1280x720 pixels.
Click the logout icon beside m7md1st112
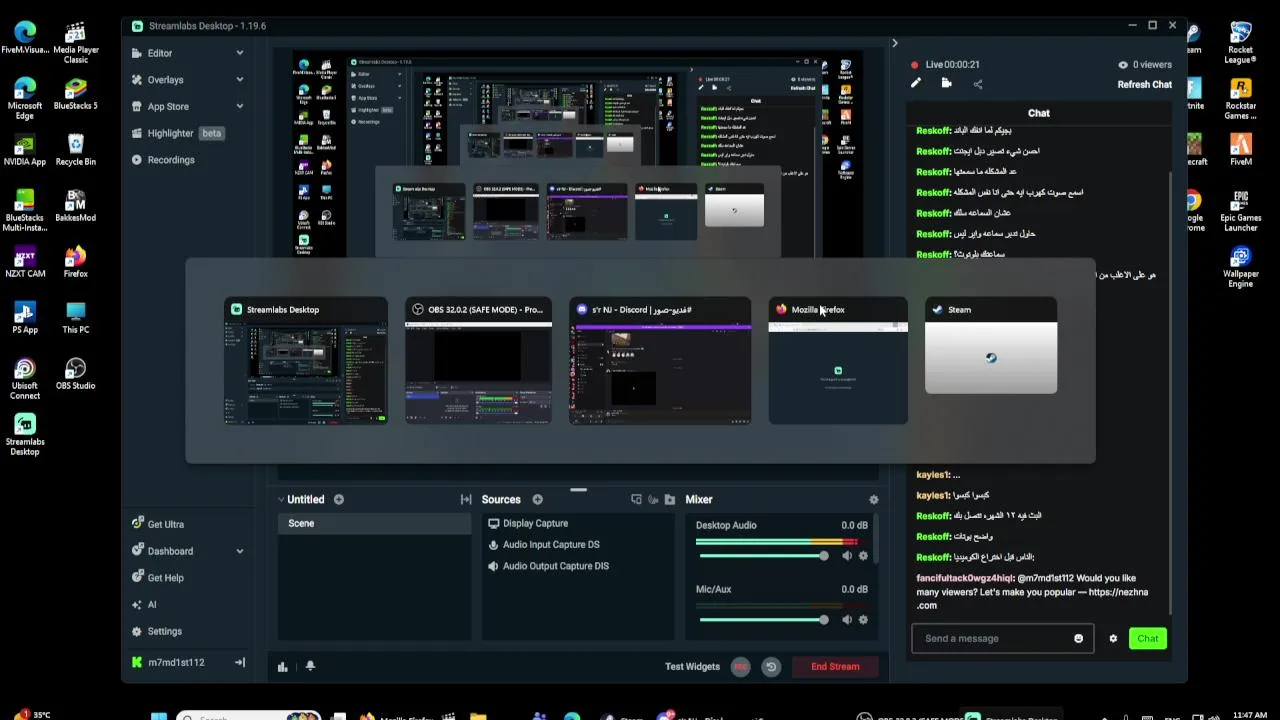coord(240,662)
